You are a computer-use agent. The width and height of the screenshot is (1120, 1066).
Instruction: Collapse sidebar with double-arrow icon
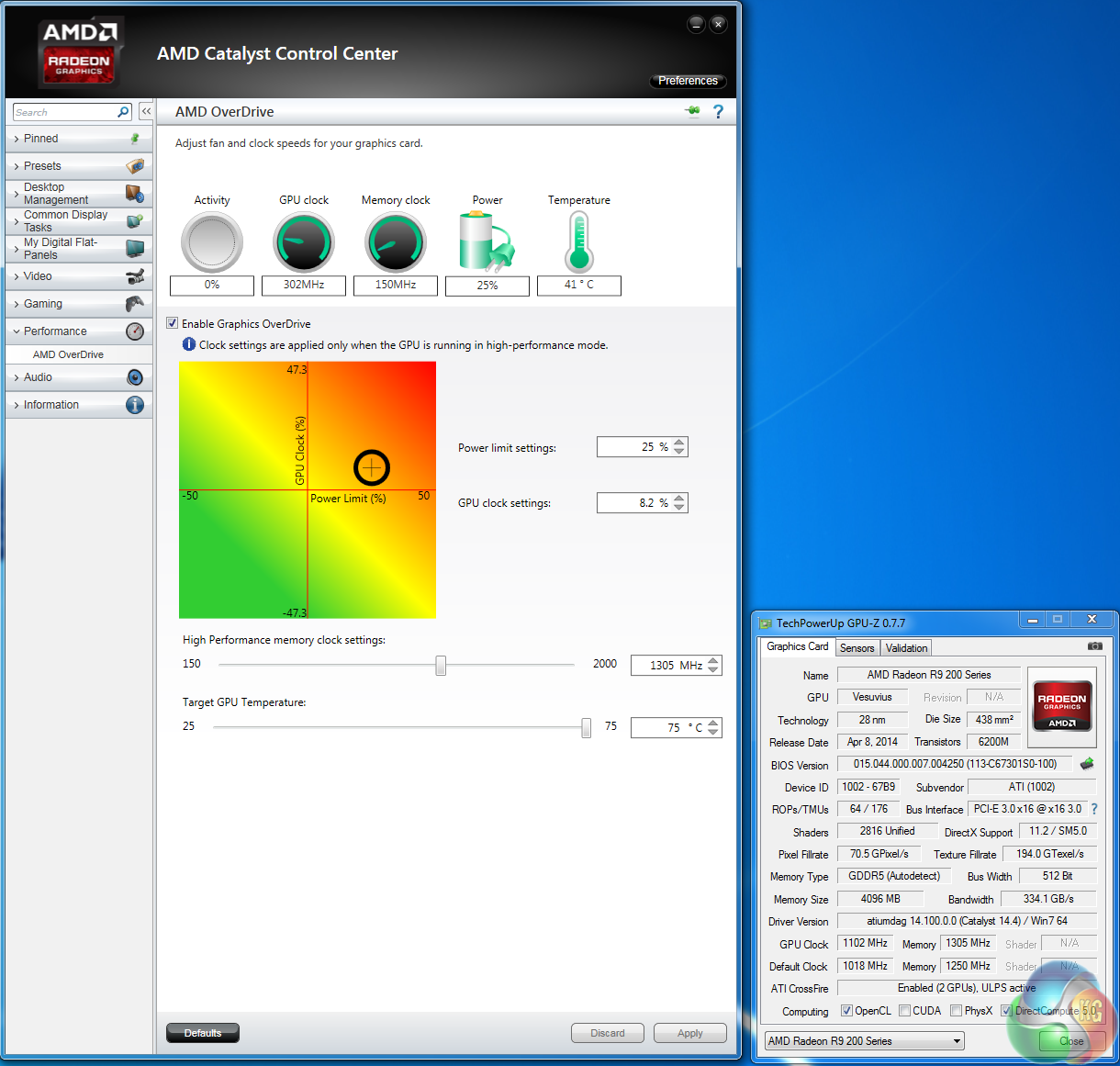[x=146, y=111]
